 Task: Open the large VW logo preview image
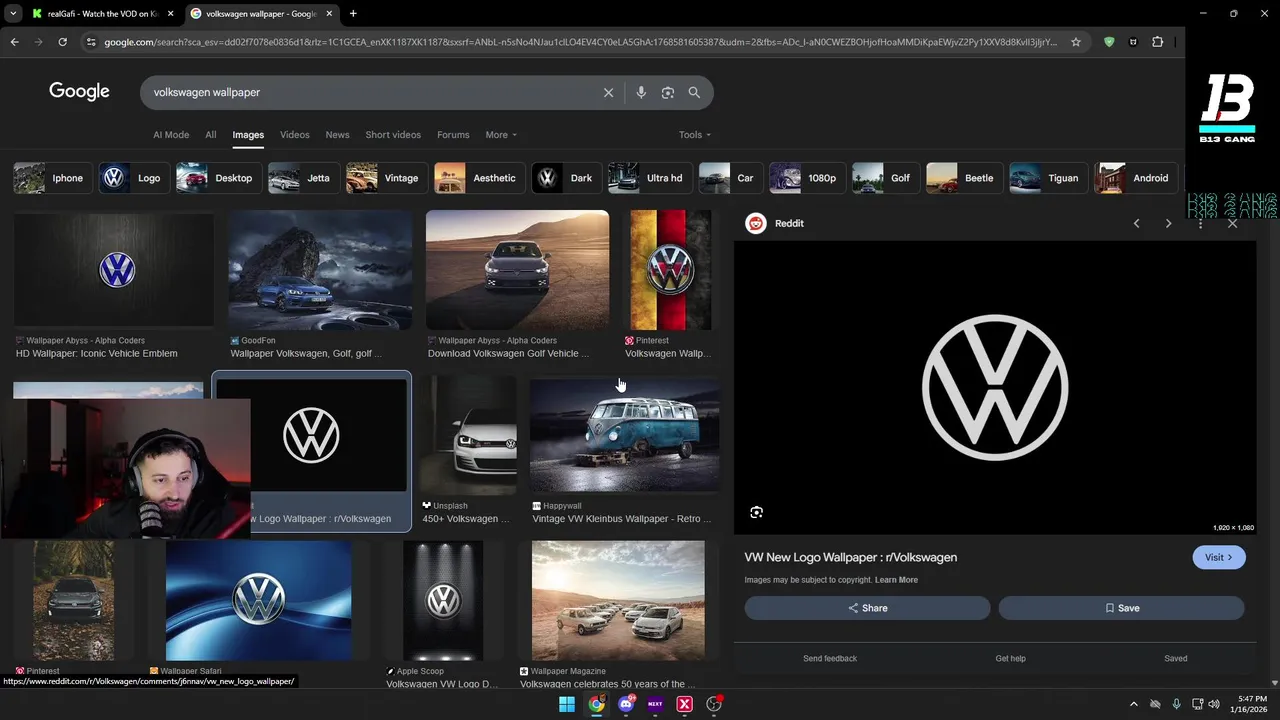pyautogui.click(x=995, y=388)
